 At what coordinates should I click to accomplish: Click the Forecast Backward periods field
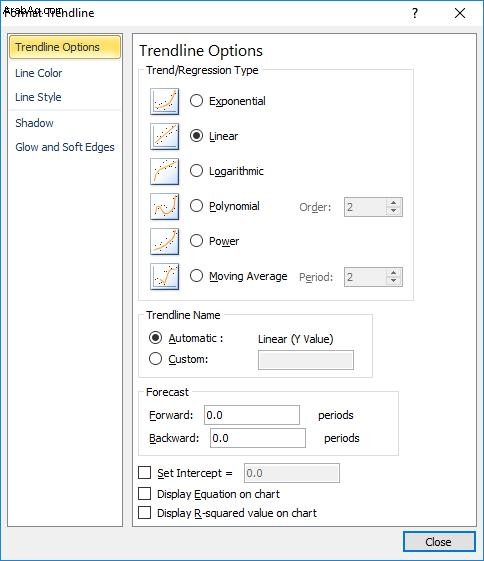click(x=258, y=438)
